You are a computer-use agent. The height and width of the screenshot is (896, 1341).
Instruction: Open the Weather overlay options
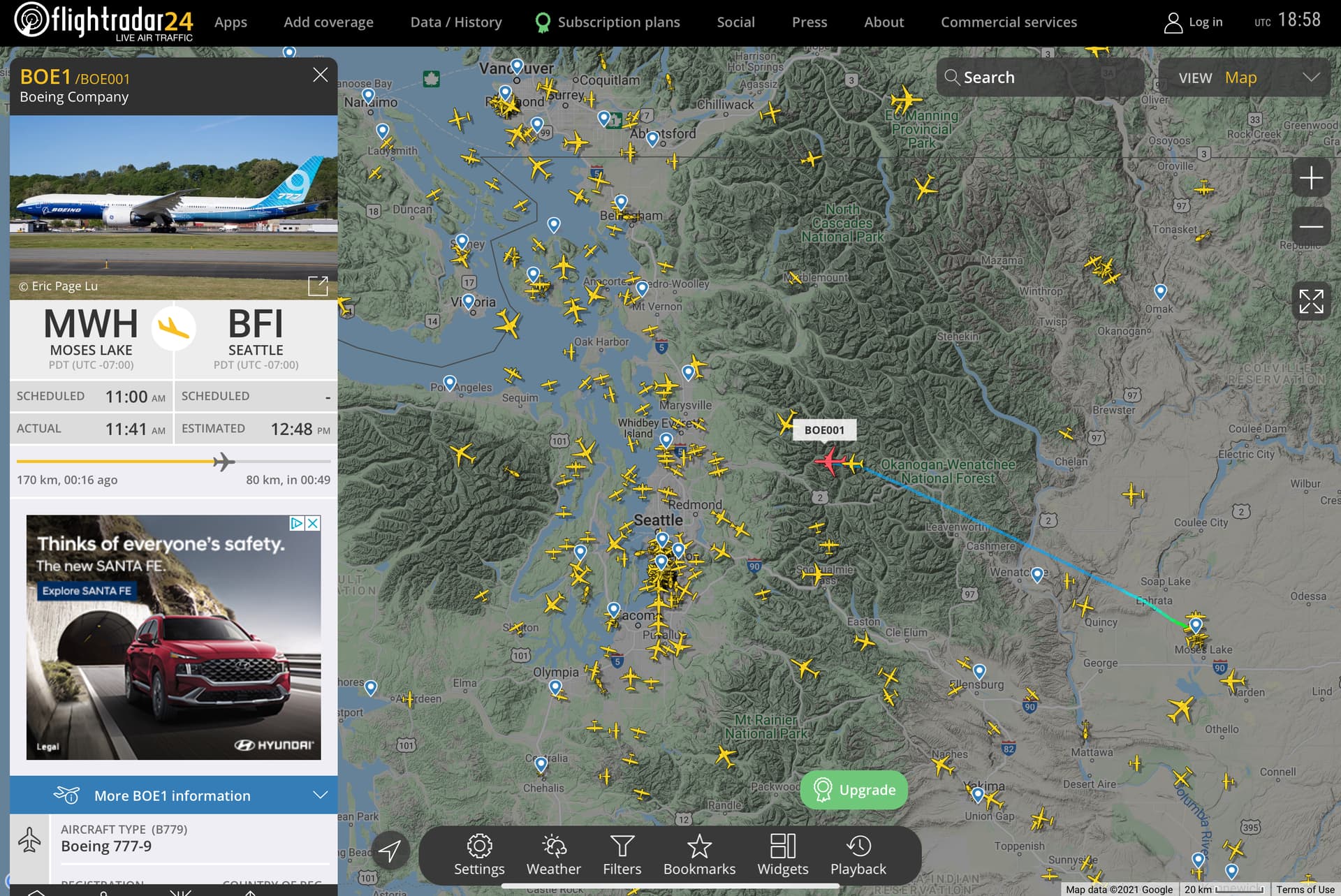[553, 855]
